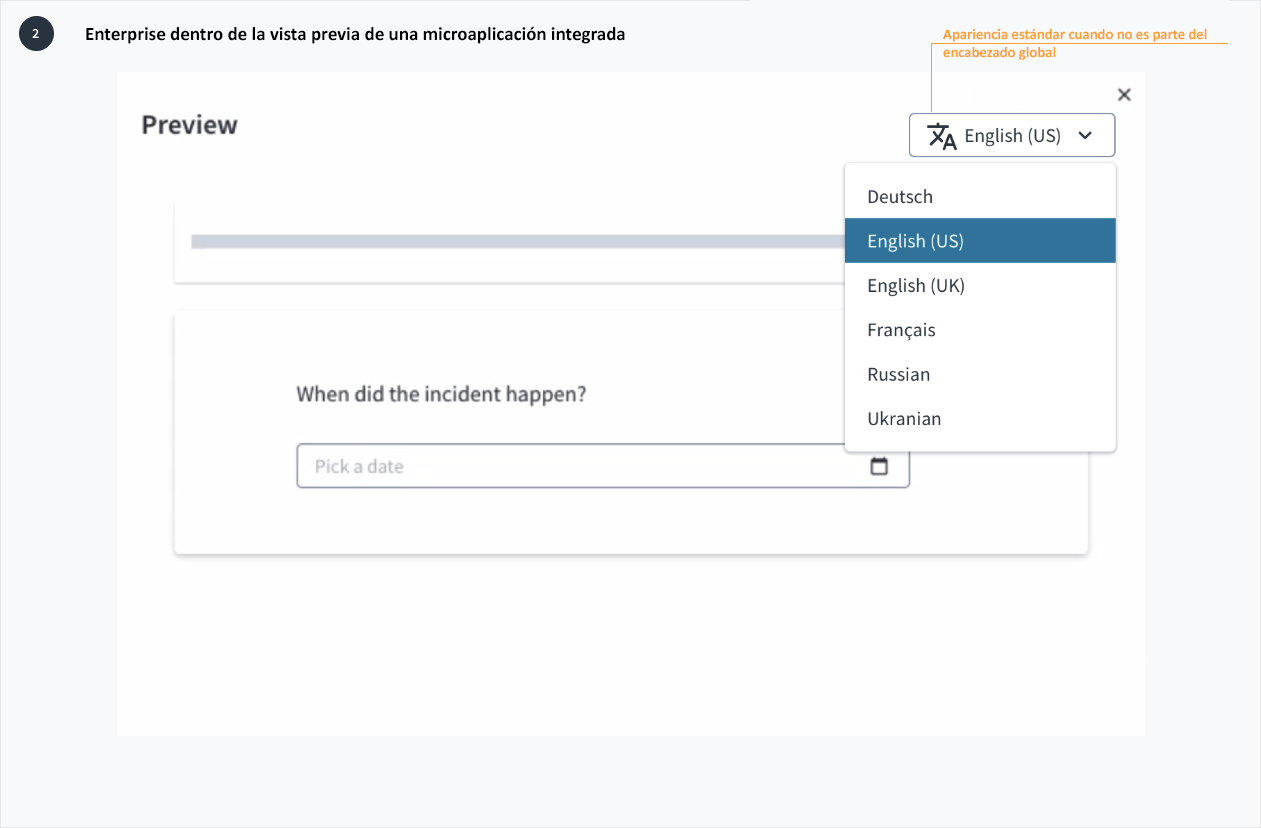Select Deutsch from the language list
This screenshot has height=828, width=1261.
(980, 196)
